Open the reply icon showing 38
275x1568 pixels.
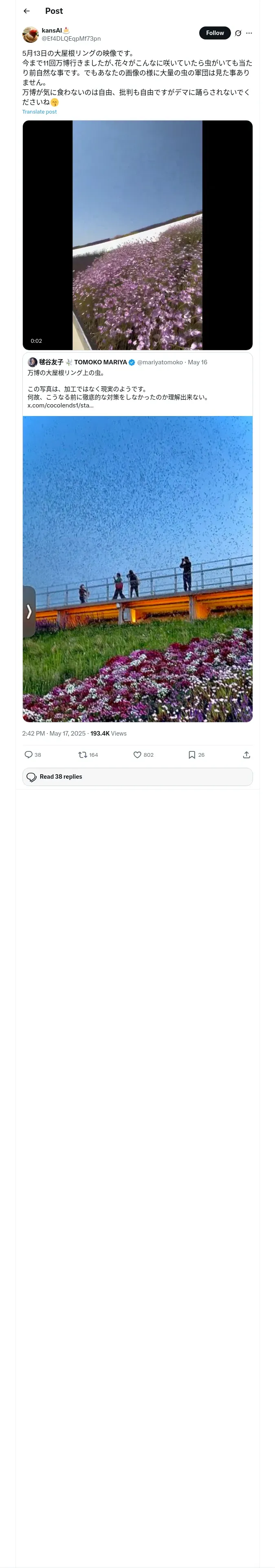29,755
